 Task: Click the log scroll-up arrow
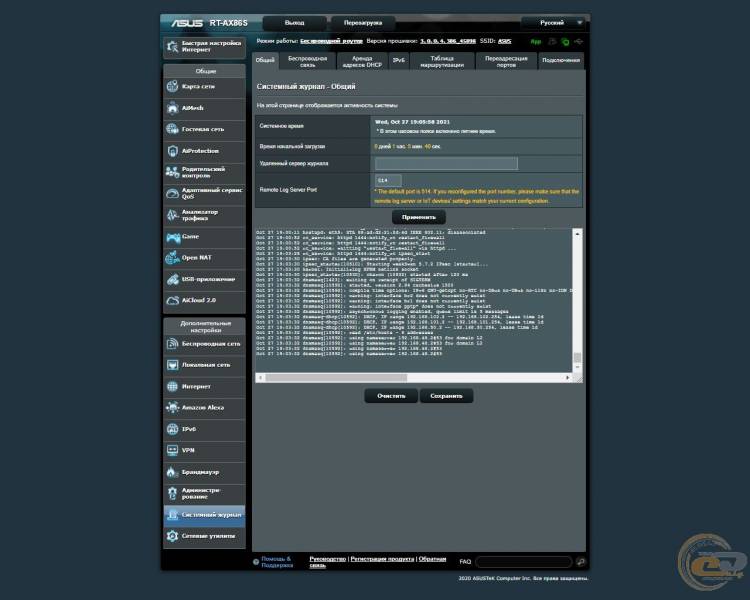[x=577, y=234]
